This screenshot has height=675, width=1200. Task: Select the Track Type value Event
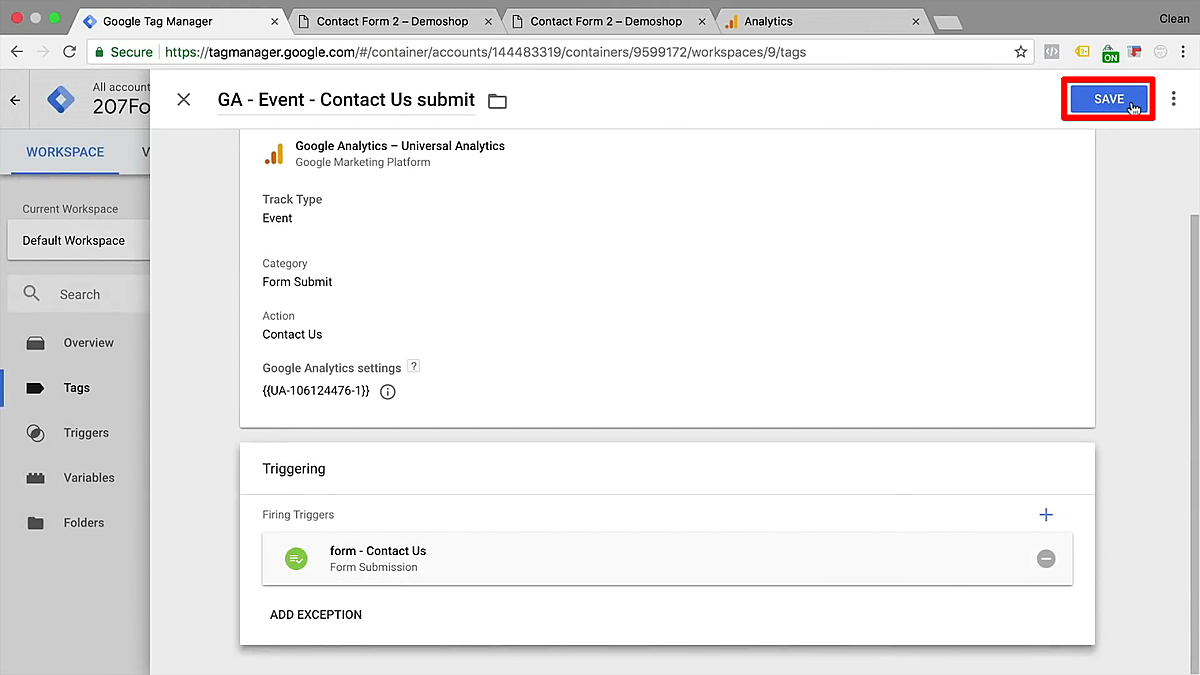tap(277, 218)
